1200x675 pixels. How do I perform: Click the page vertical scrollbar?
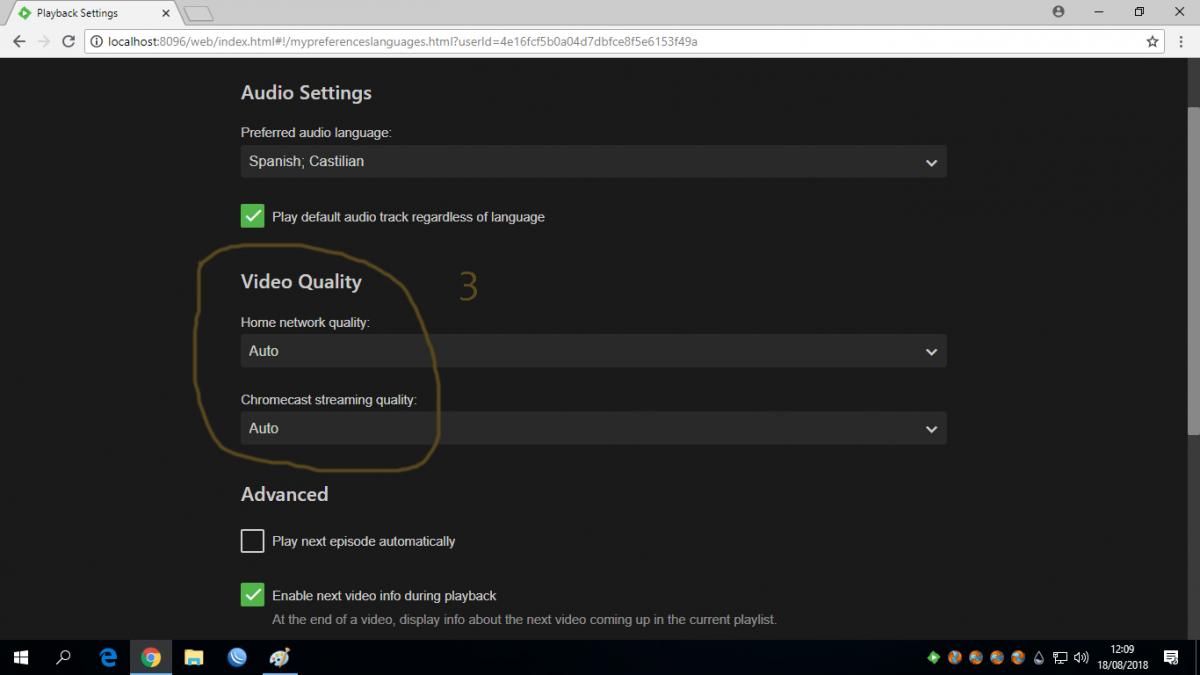(x=1193, y=270)
